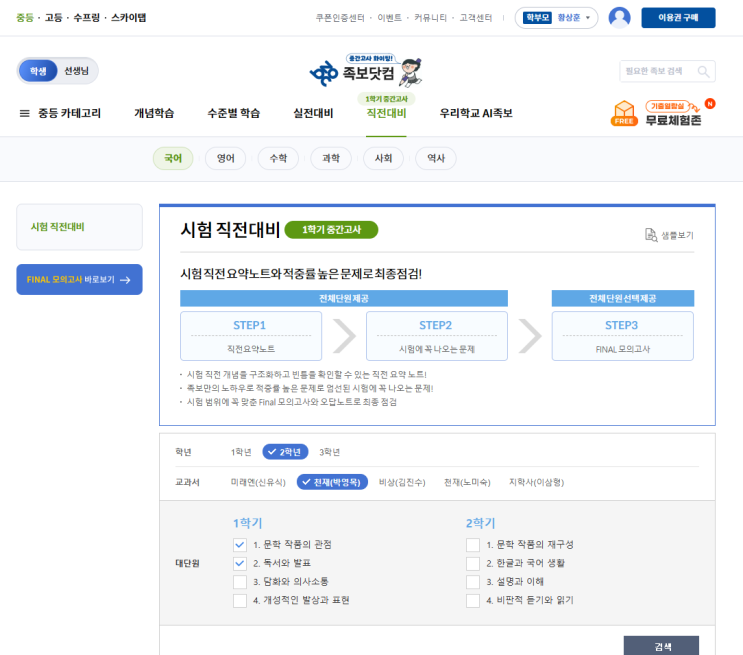Switch to the 선생님 mode toggle
The image size is (743, 655).
point(76,71)
